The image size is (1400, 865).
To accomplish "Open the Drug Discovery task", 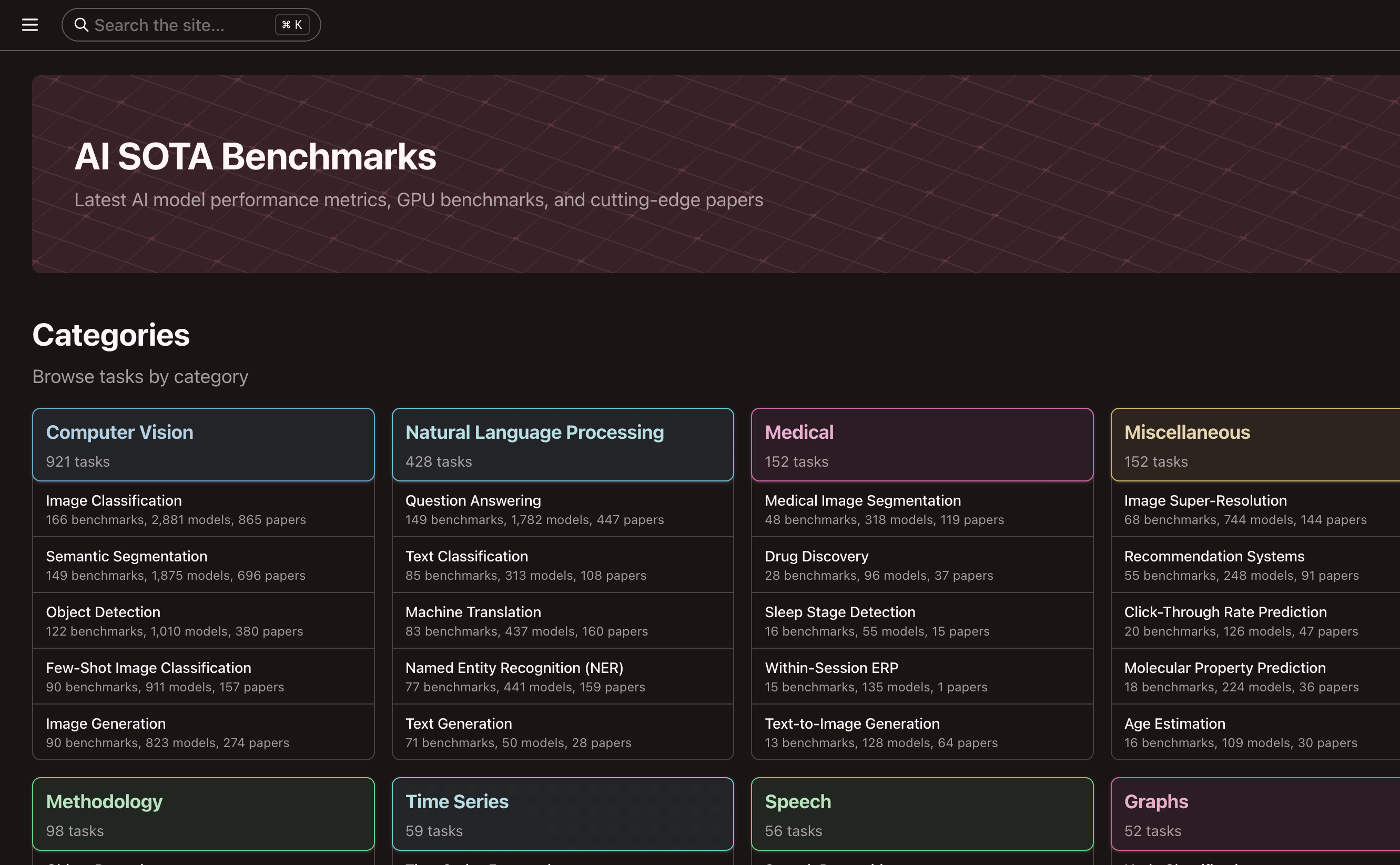I will click(921, 565).
